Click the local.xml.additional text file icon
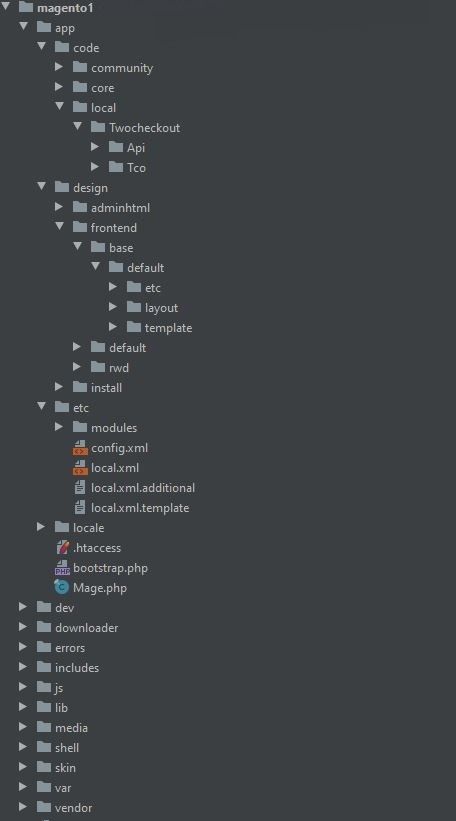This screenshot has width=456, height=821. point(80,488)
